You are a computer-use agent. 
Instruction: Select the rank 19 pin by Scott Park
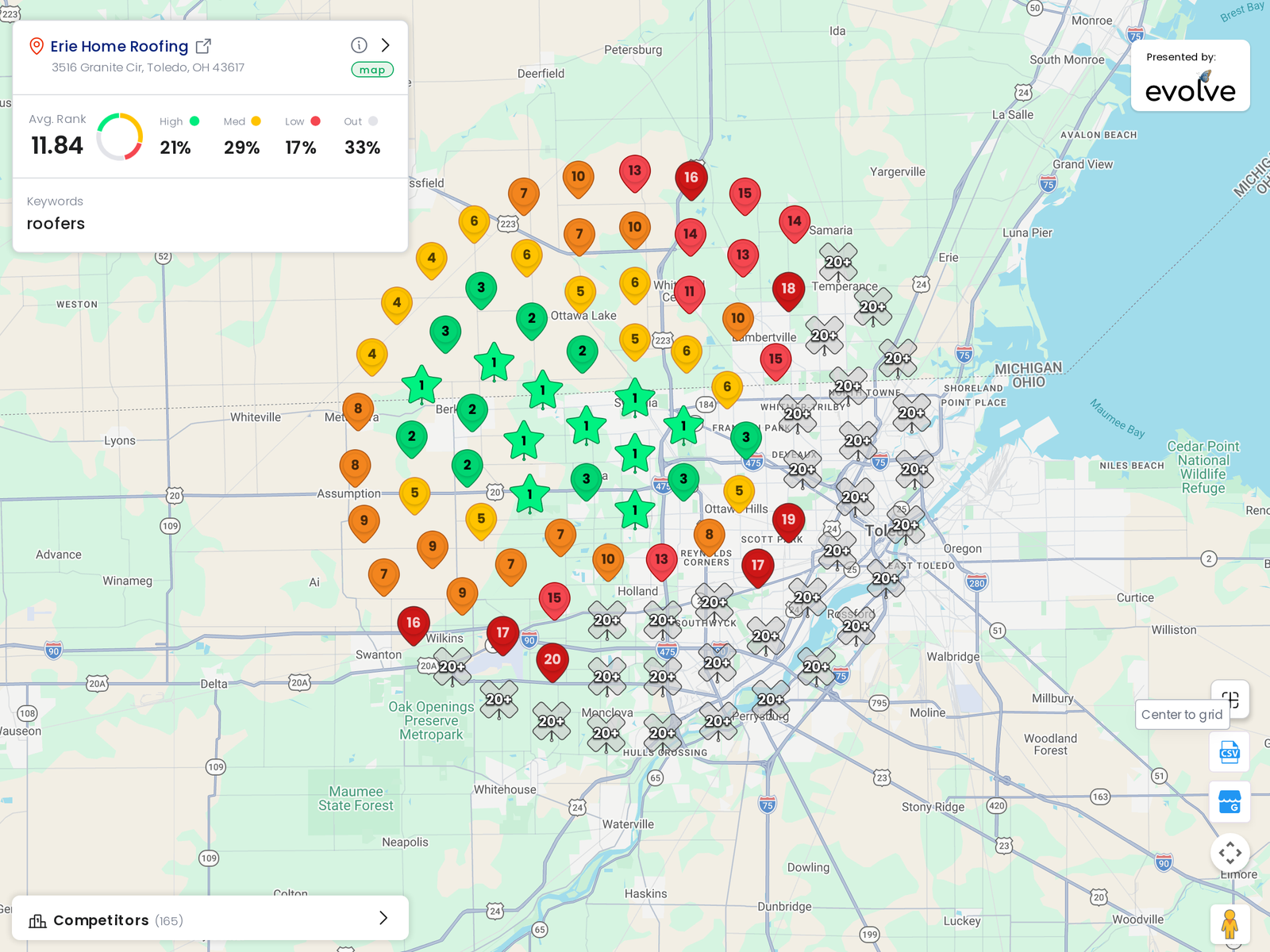[x=788, y=521]
